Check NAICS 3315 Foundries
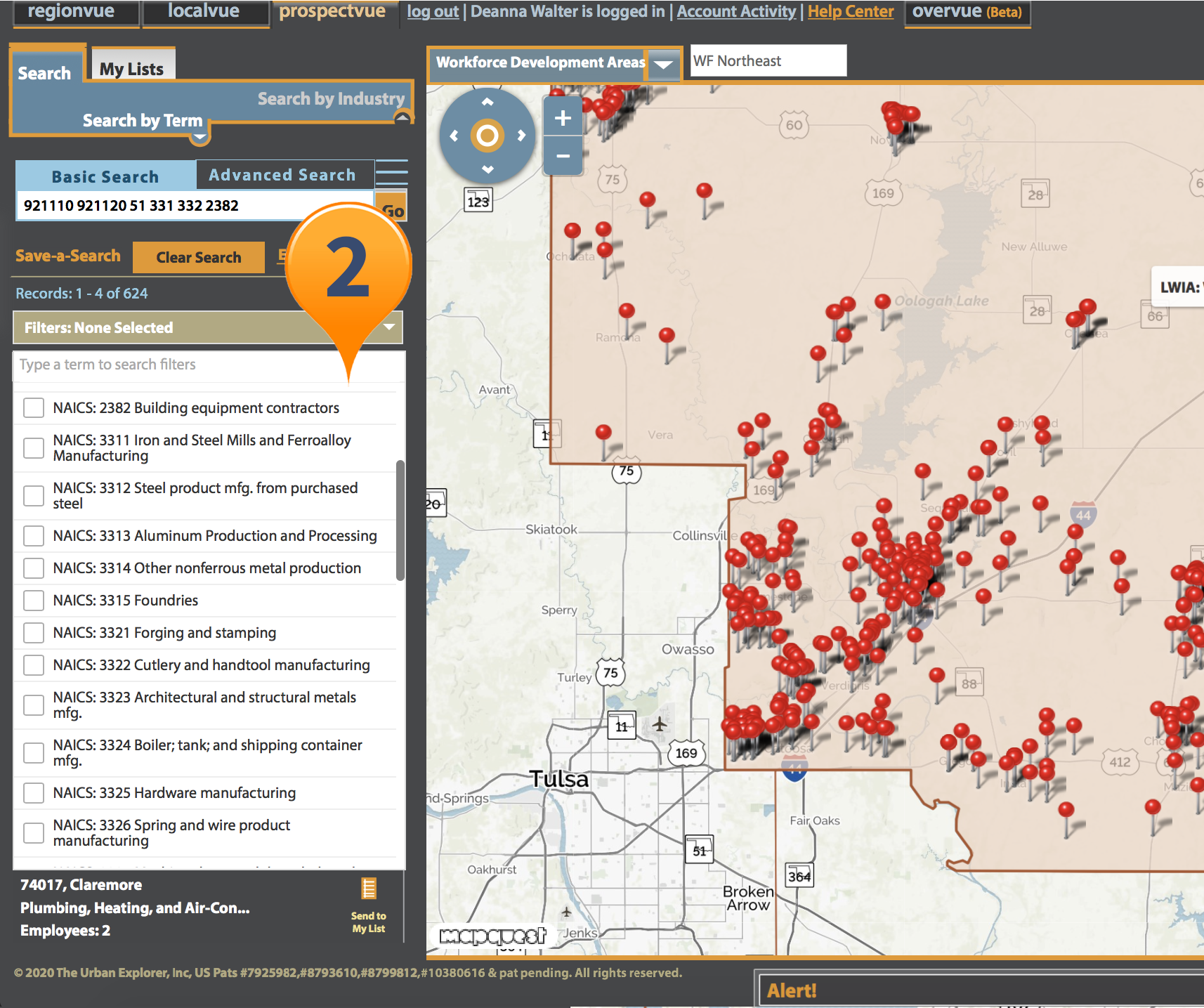1204x1008 pixels. [34, 601]
